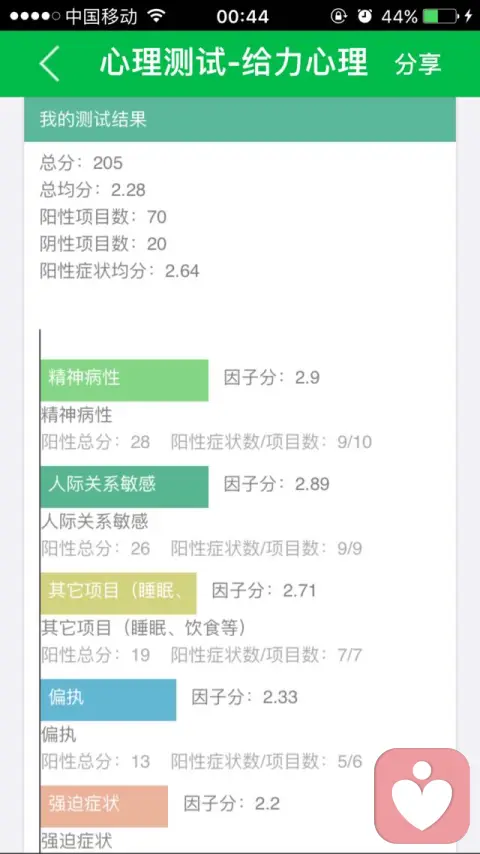Tap the 00:44 clock in status bar
The height and width of the screenshot is (854, 480).
click(242, 16)
